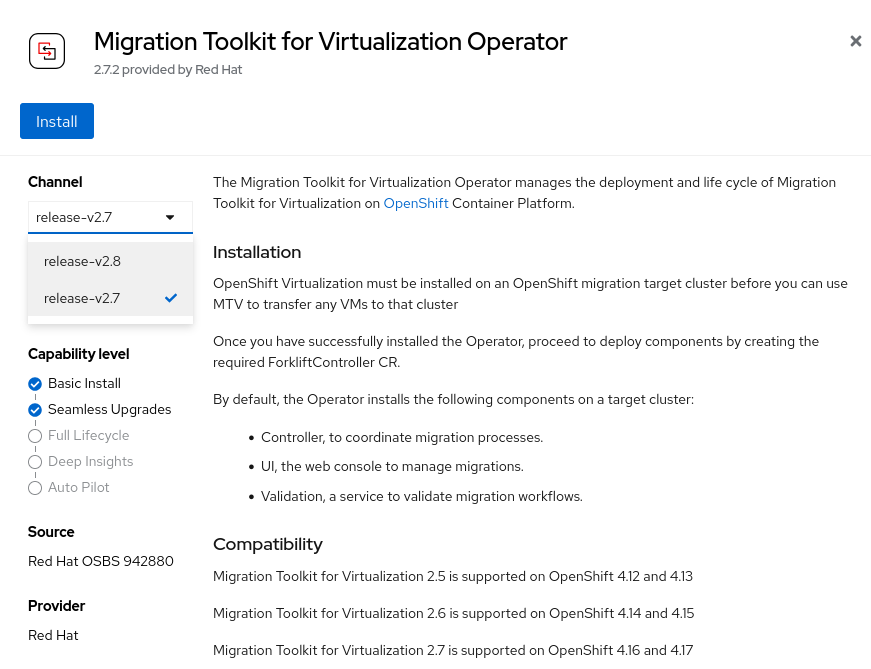The image size is (871, 669).
Task: Select release-v2.8 channel option
Action: (82, 261)
